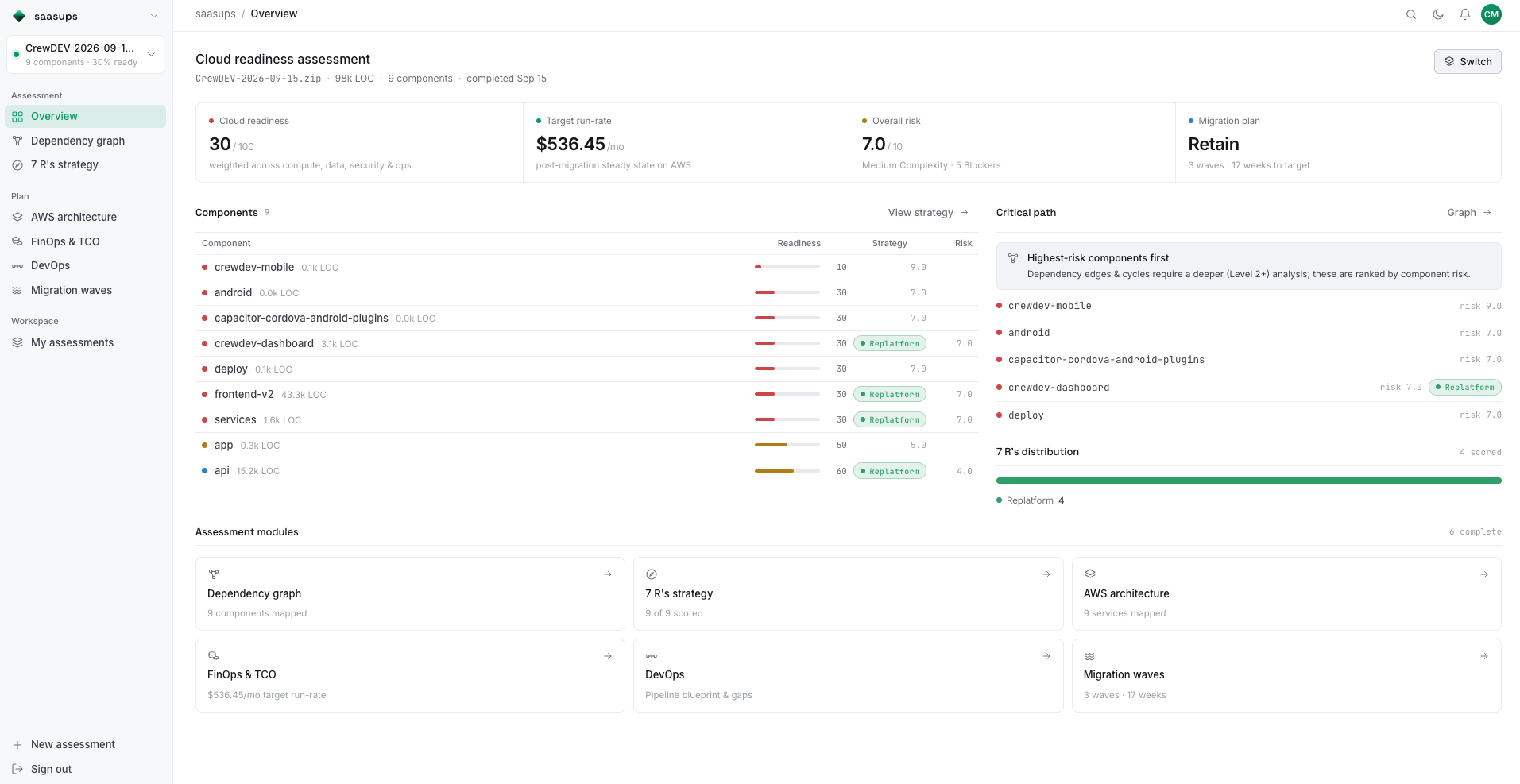Open notifications bell icon
The image size is (1520, 784).
click(x=1465, y=14)
